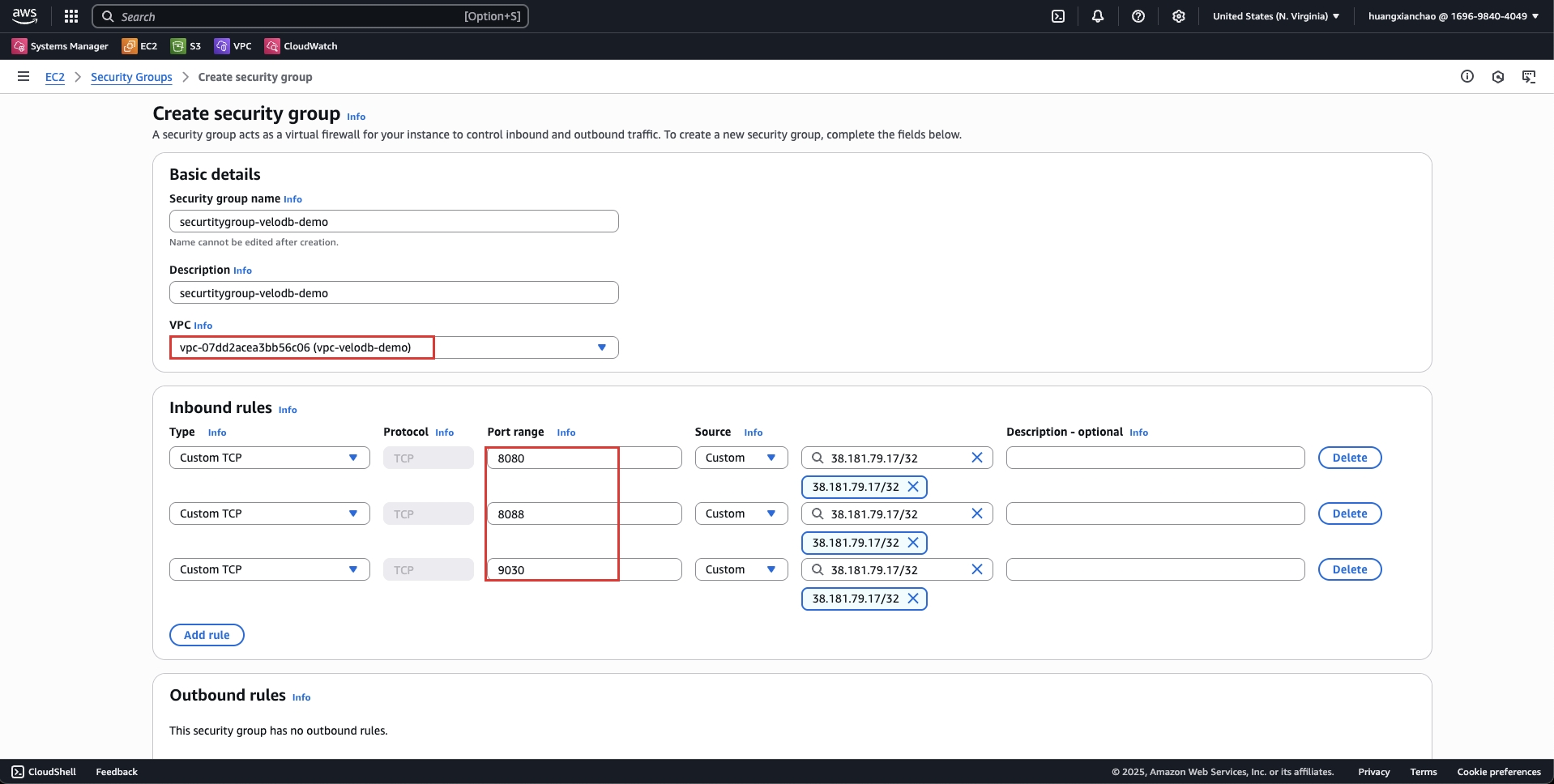The height and width of the screenshot is (784, 1554).
Task: Focus the top AWS search box
Action: tap(310, 16)
